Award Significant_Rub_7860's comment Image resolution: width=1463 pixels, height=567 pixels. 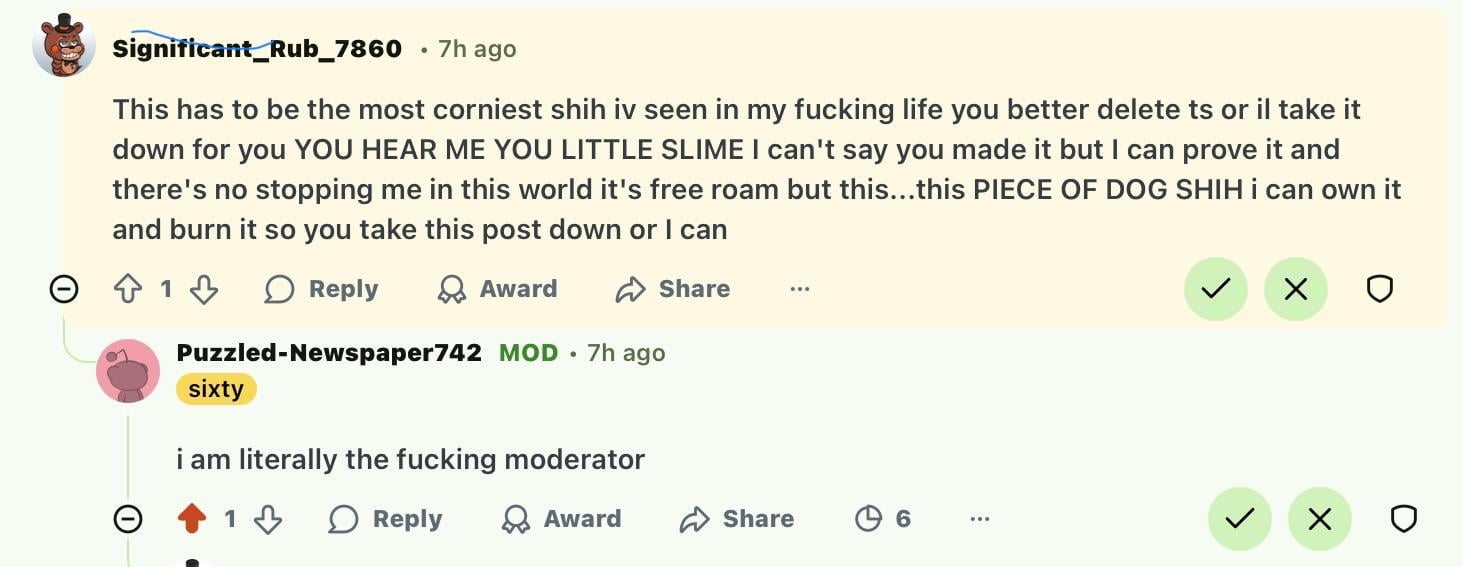point(498,290)
